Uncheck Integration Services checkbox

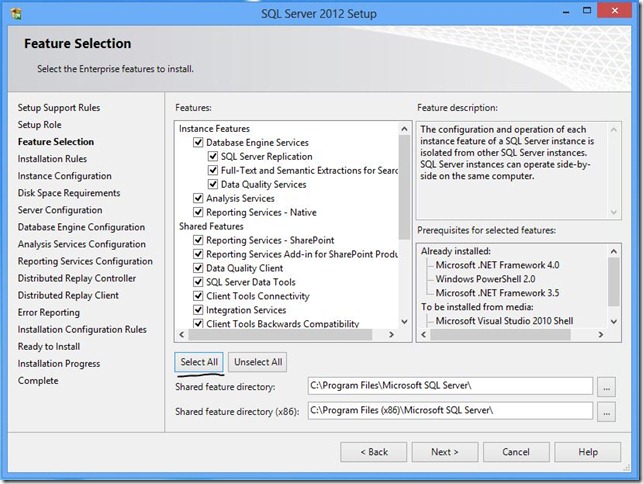(198, 310)
